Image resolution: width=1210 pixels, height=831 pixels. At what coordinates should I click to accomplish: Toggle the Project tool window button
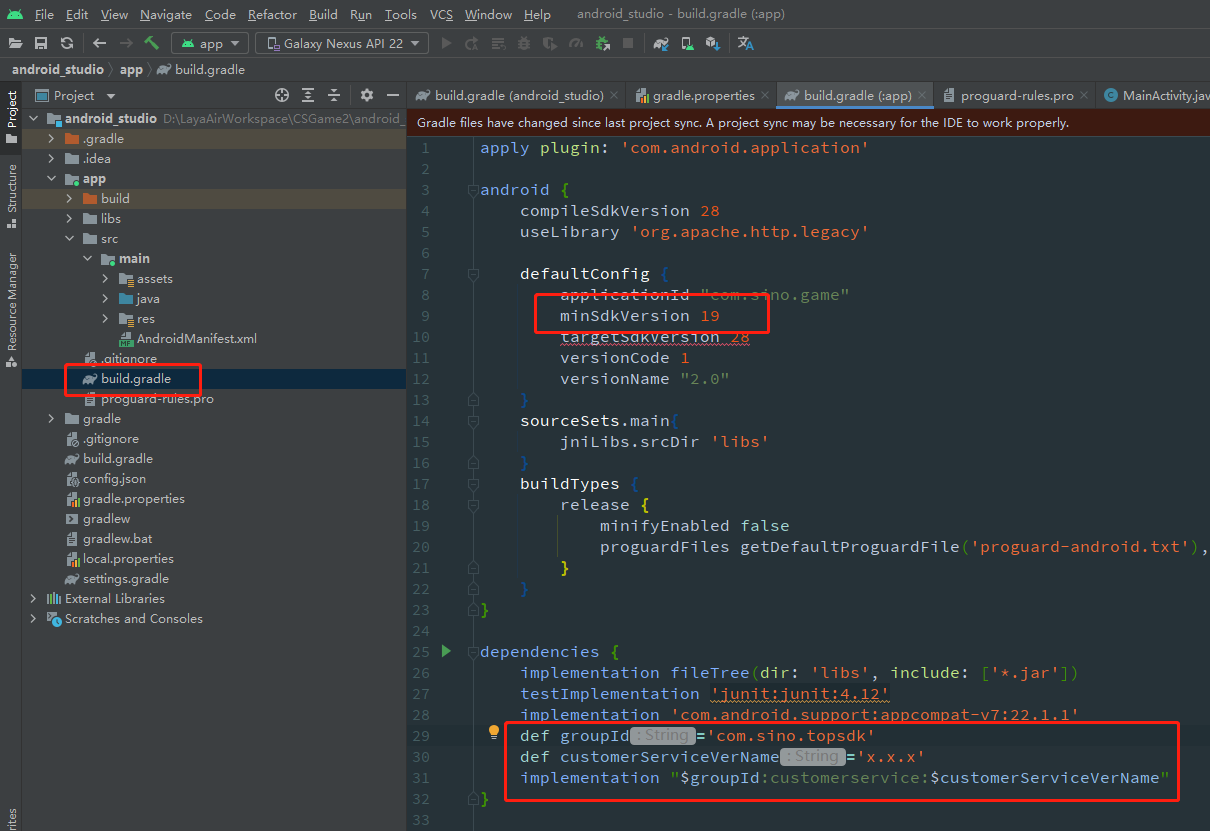11,116
